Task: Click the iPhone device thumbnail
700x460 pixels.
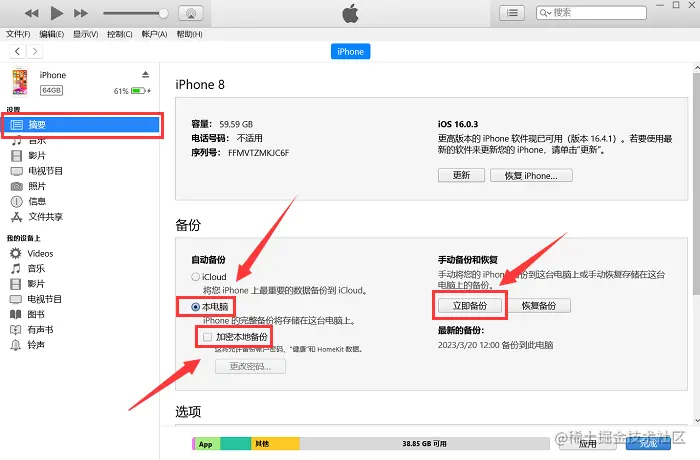Action: click(20, 82)
